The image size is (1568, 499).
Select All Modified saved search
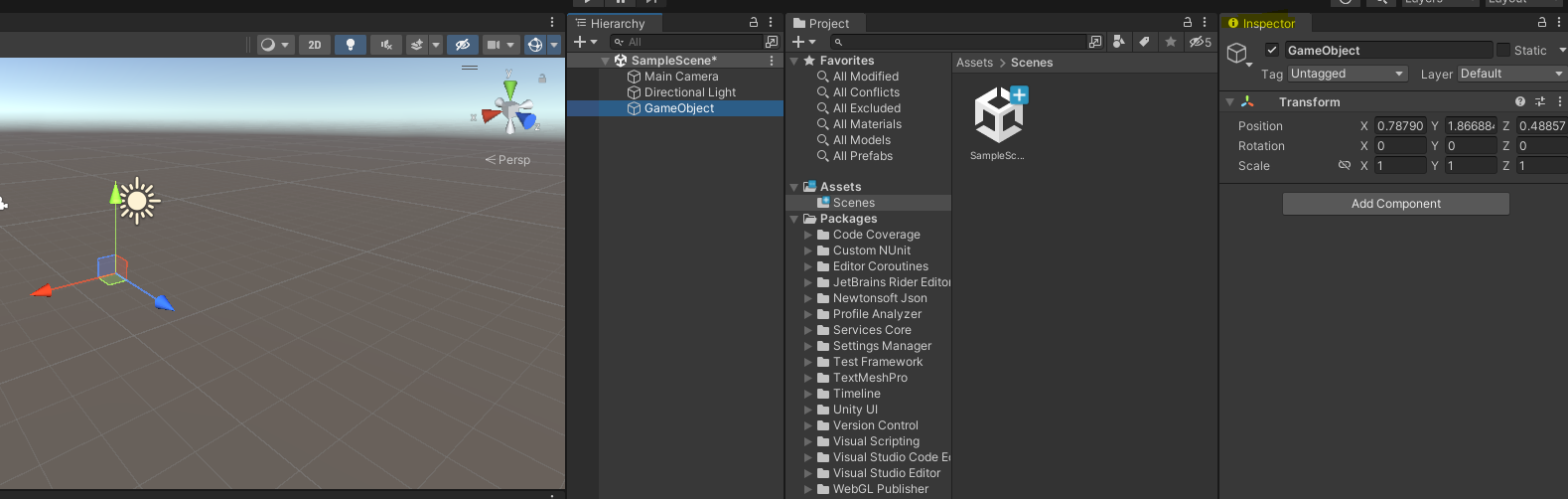coord(866,77)
